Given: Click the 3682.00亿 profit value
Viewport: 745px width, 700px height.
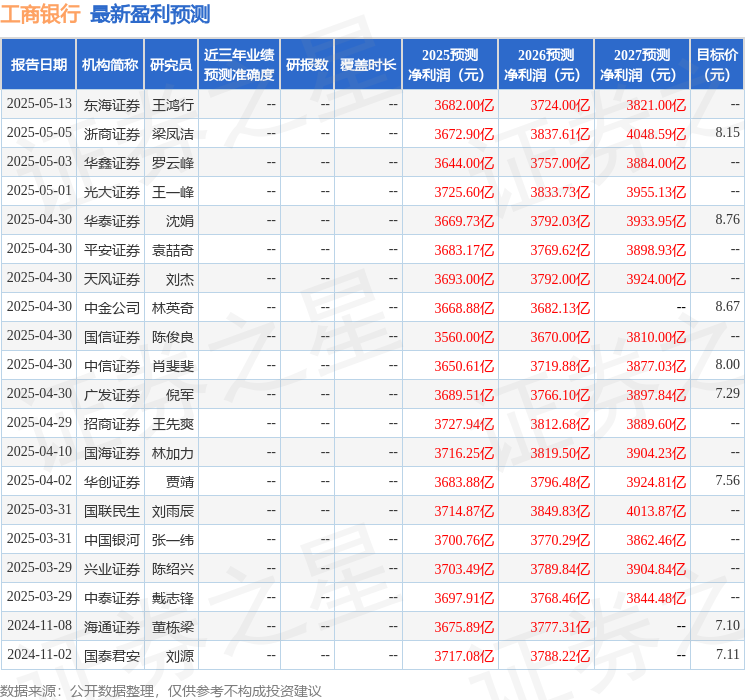Looking at the screenshot, I should (x=464, y=105).
